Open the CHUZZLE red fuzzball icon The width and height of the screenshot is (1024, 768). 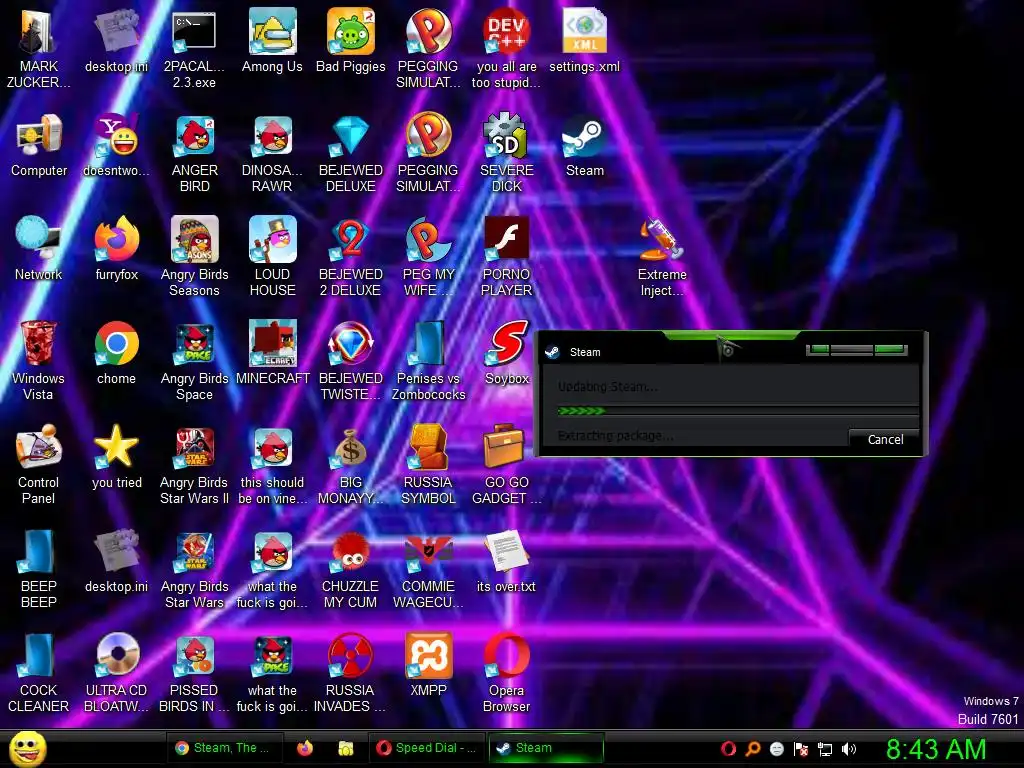coord(351,568)
